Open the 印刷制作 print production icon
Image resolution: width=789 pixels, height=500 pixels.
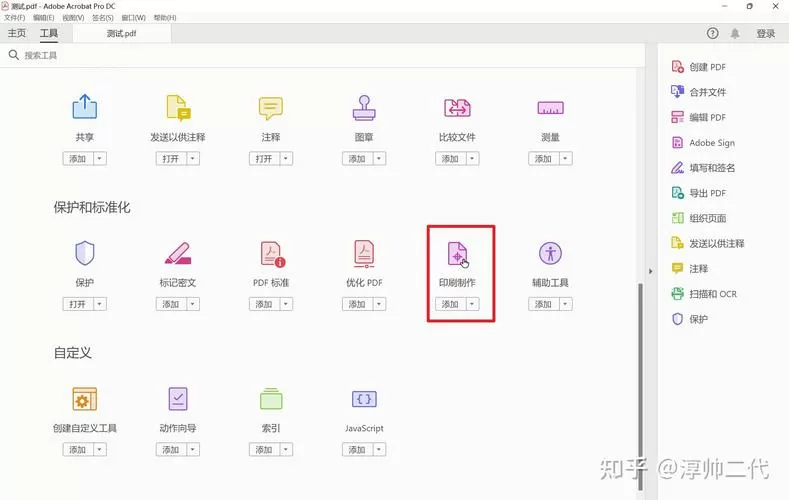[x=457, y=253]
